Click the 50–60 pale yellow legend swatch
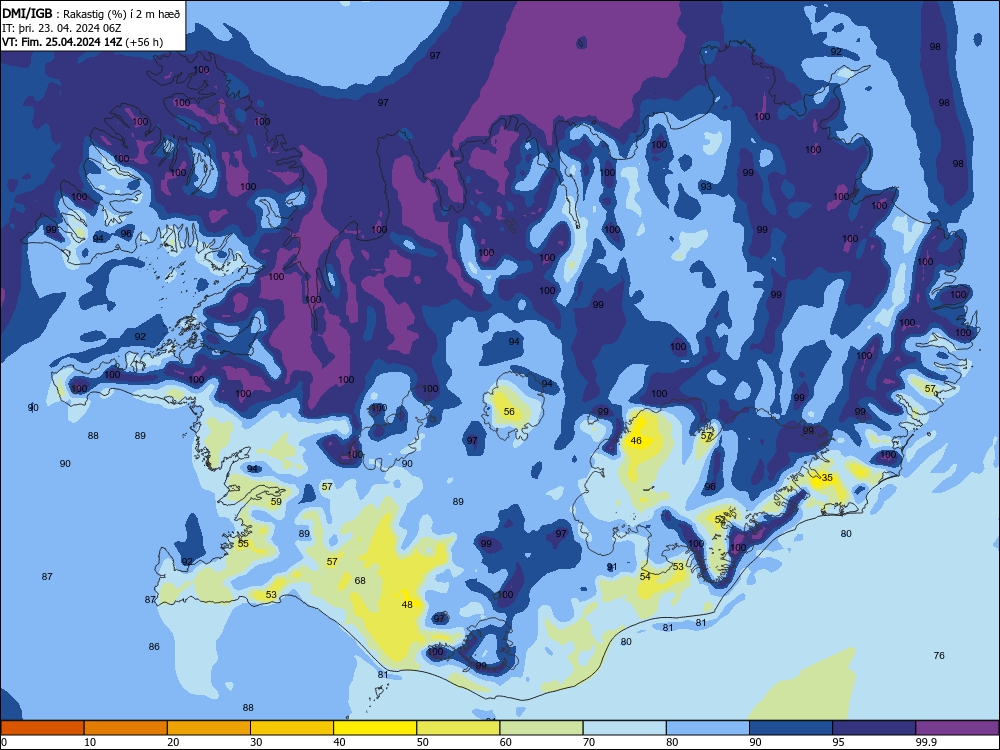Viewport: 1000px width, 750px height. click(458, 728)
